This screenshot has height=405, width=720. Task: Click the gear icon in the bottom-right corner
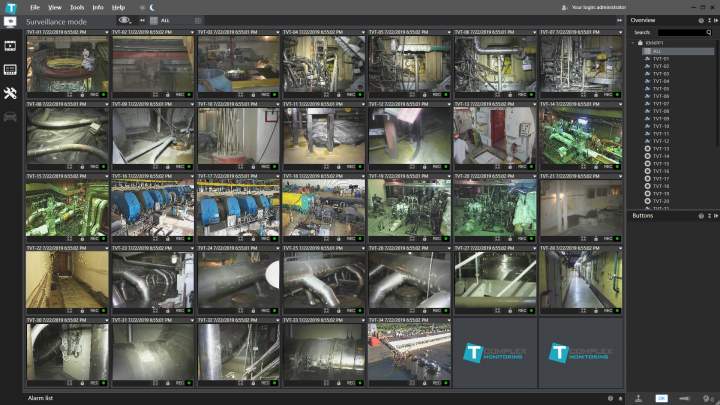706,398
